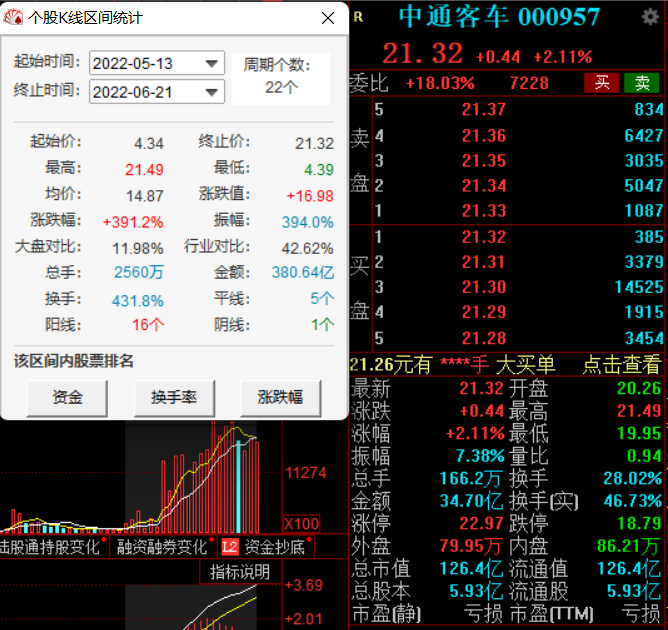Click the cyan volume bar in chart
This screenshot has height=630, width=668.
[x=239, y=487]
